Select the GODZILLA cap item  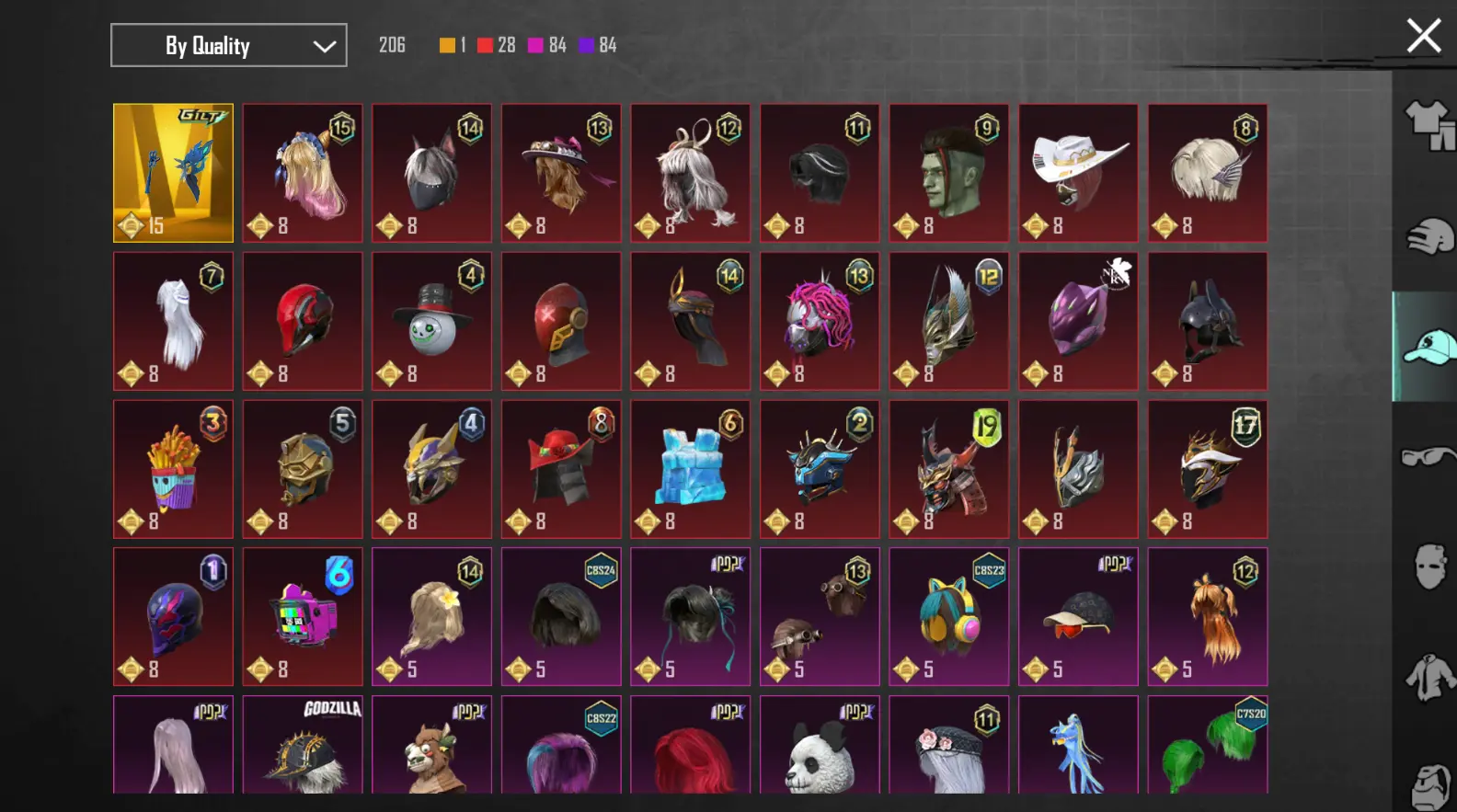point(303,745)
